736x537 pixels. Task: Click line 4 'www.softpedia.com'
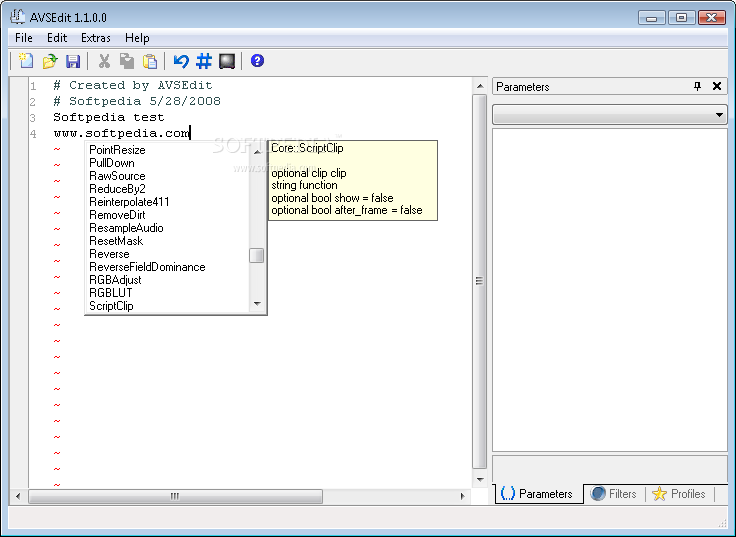pos(121,133)
